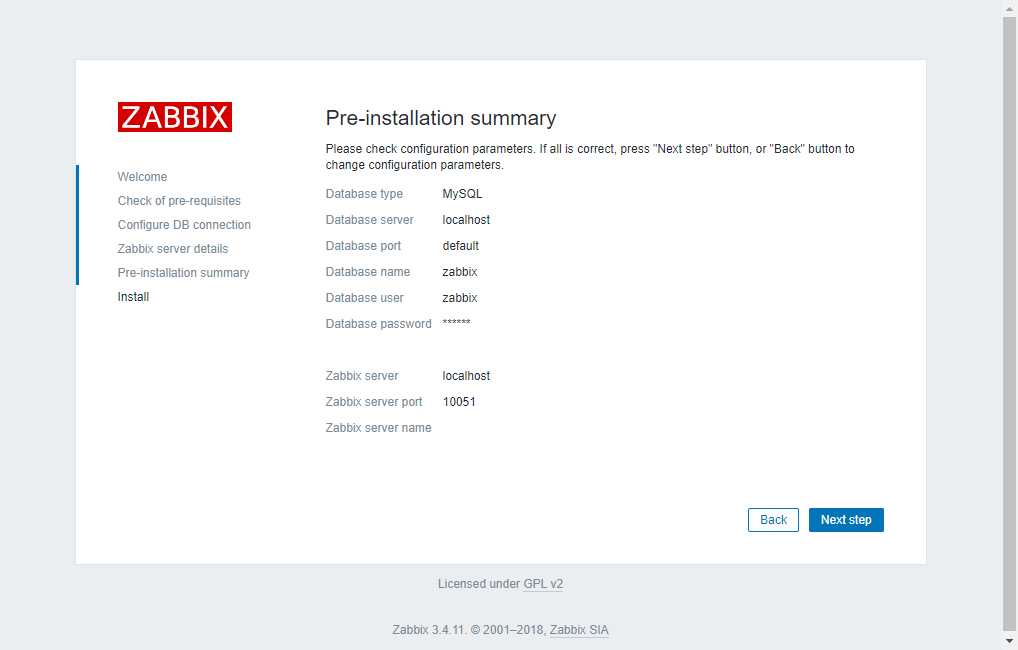Click the masked Database password value
The image size is (1018, 650).
tap(456, 322)
